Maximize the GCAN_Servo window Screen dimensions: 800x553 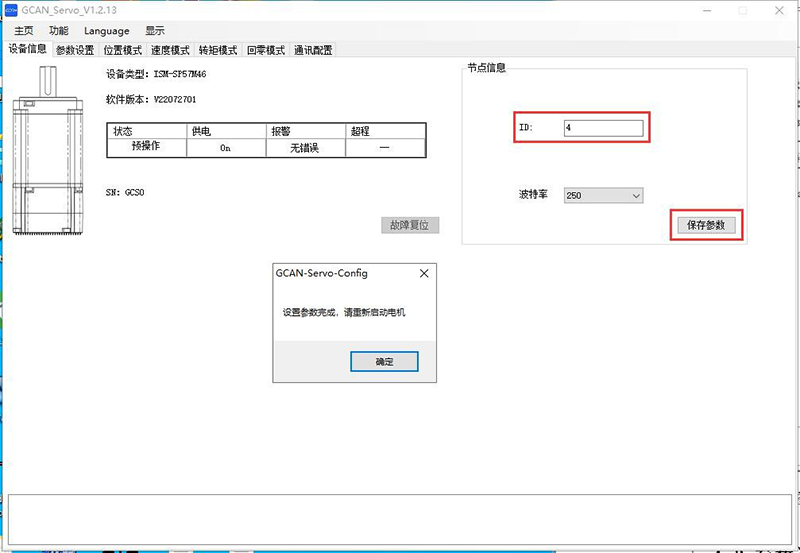click(742, 10)
